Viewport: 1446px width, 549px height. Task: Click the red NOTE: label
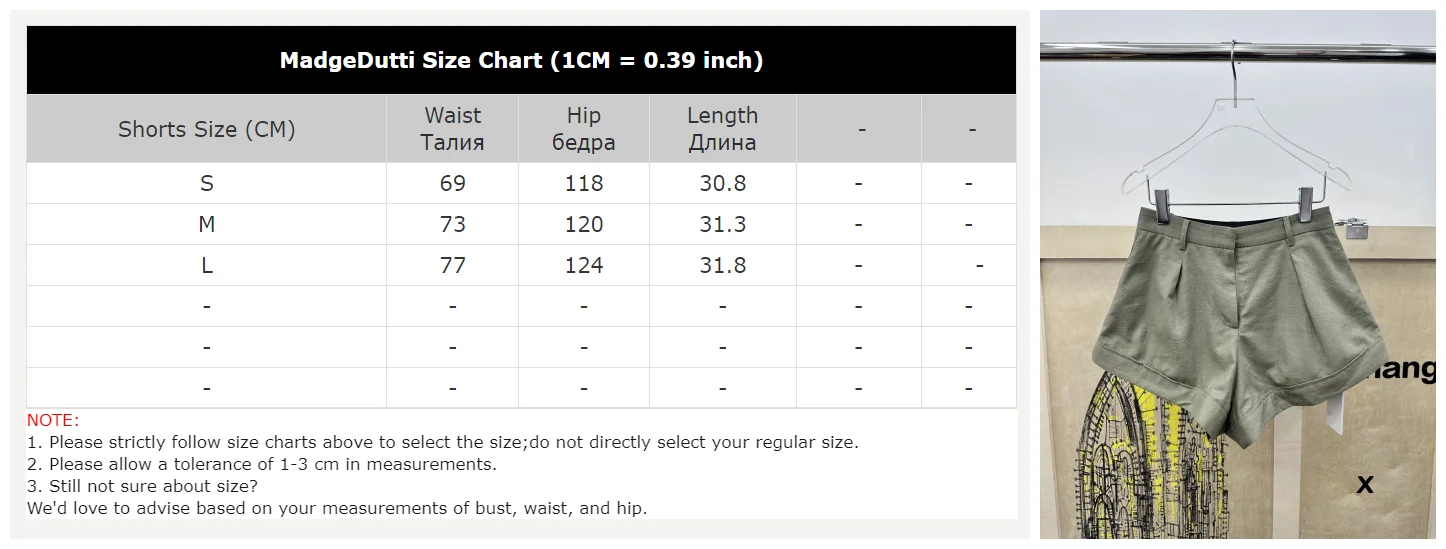[x=53, y=420]
